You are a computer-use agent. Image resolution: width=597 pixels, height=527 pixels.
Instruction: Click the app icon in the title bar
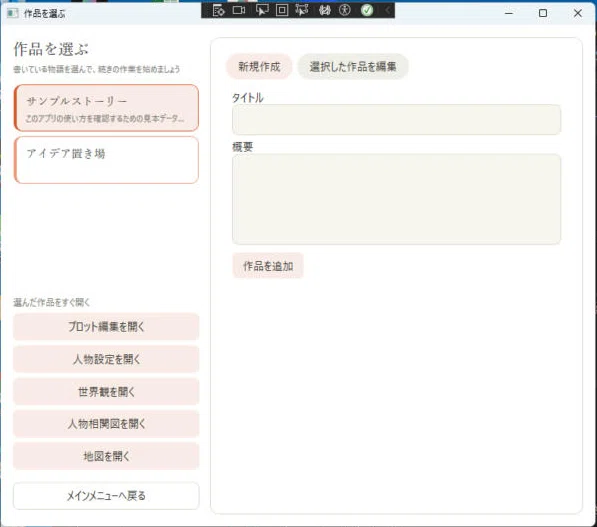12,13
